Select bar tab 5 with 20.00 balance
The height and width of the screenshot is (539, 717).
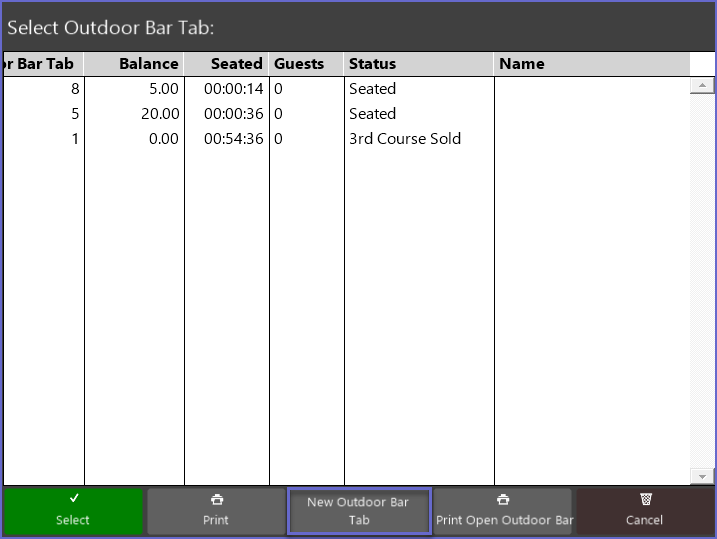coord(300,114)
